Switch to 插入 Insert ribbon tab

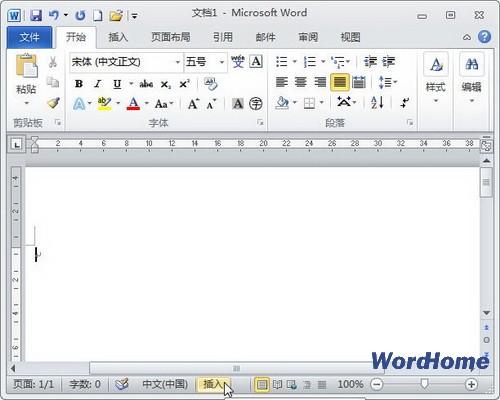pyautogui.click(x=118, y=37)
